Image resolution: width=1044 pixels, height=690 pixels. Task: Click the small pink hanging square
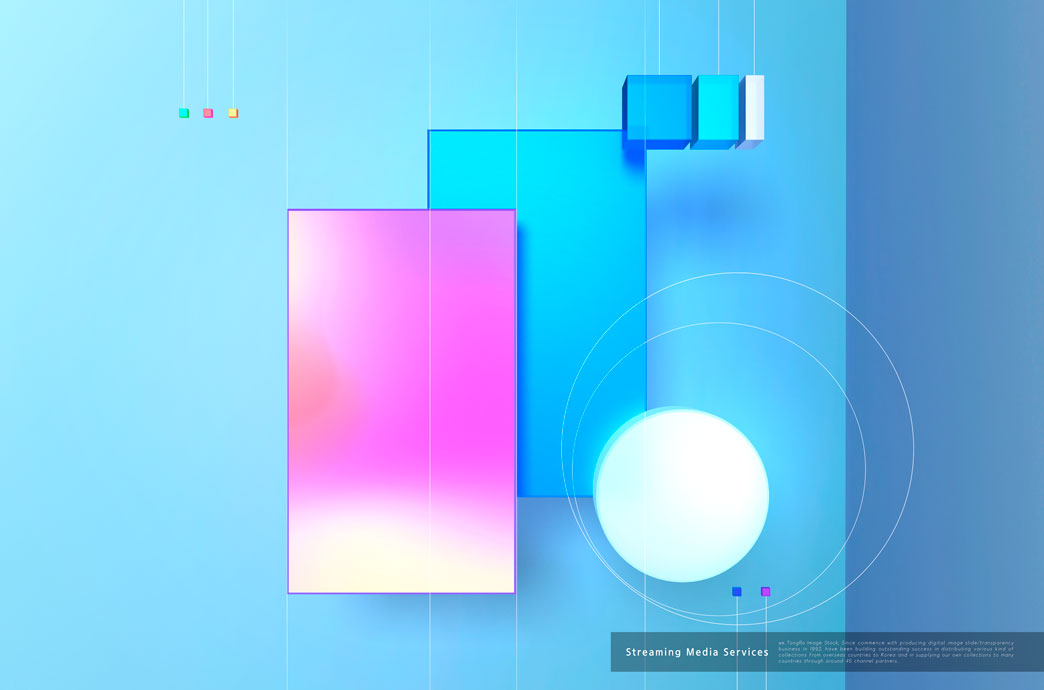(x=208, y=113)
